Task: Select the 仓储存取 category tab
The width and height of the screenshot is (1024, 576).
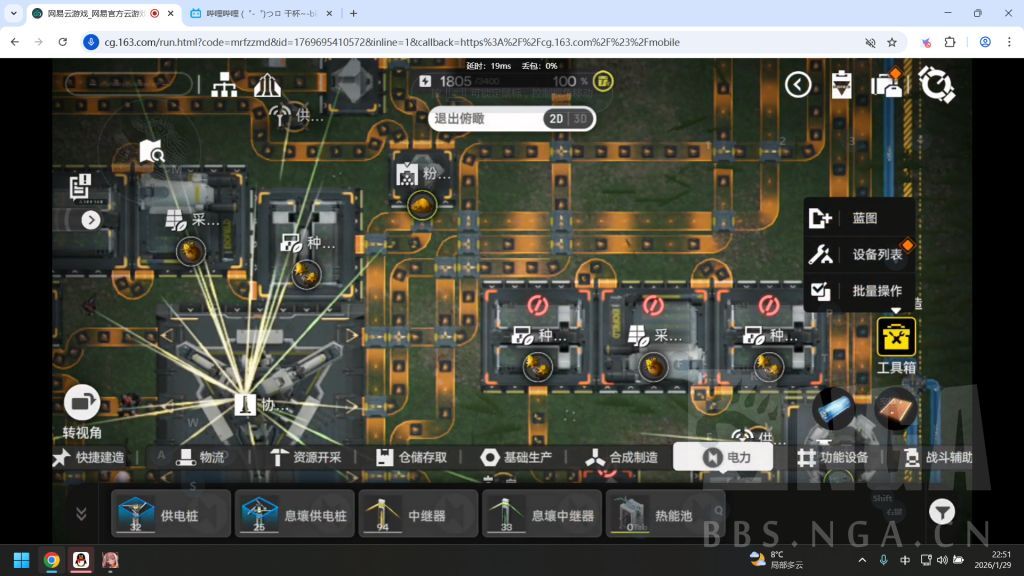Action: point(411,457)
